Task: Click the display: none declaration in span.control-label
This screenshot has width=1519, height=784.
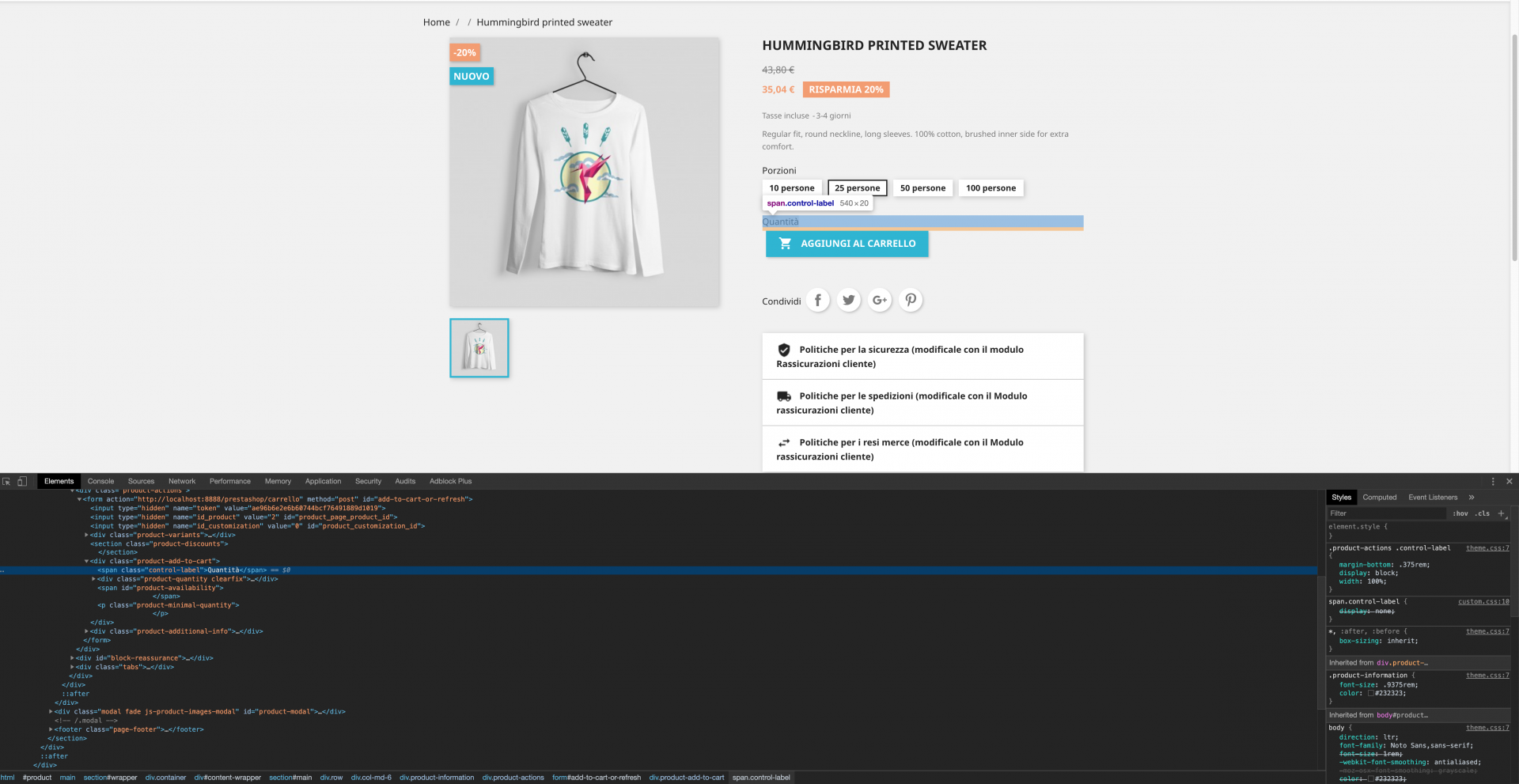Action: pyautogui.click(x=1366, y=611)
